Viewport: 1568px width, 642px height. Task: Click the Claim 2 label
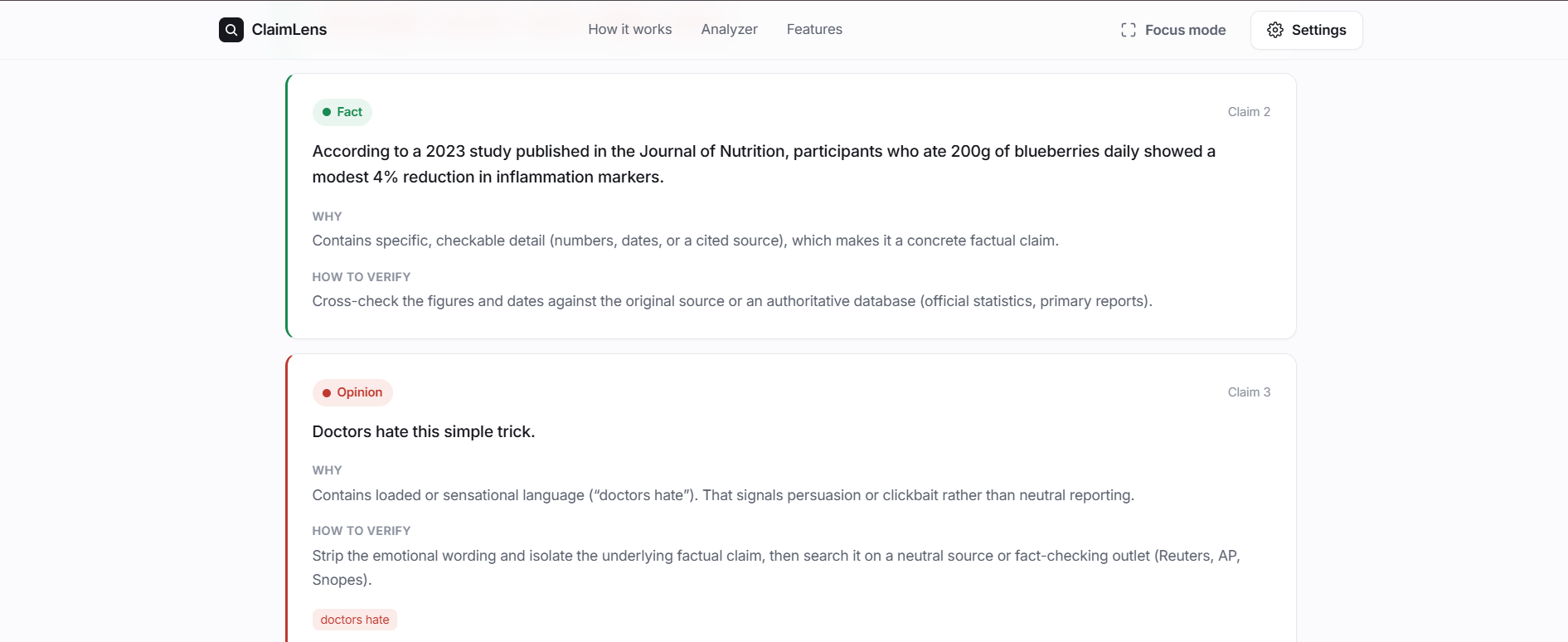point(1249,112)
